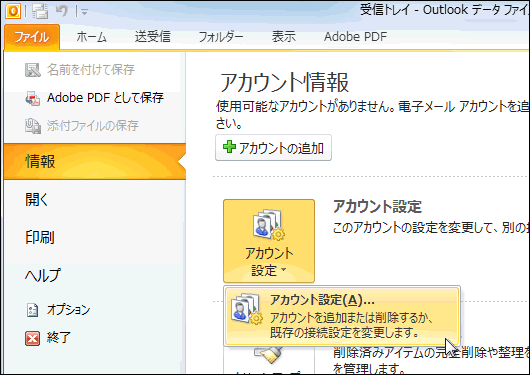
Task: Select 名前を付けて保存 text in sidebar
Action: point(91,70)
